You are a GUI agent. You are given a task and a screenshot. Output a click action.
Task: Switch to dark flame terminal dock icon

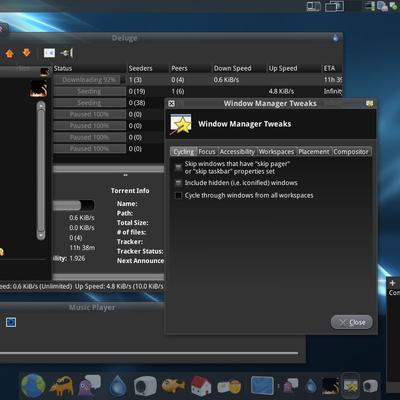(331, 386)
